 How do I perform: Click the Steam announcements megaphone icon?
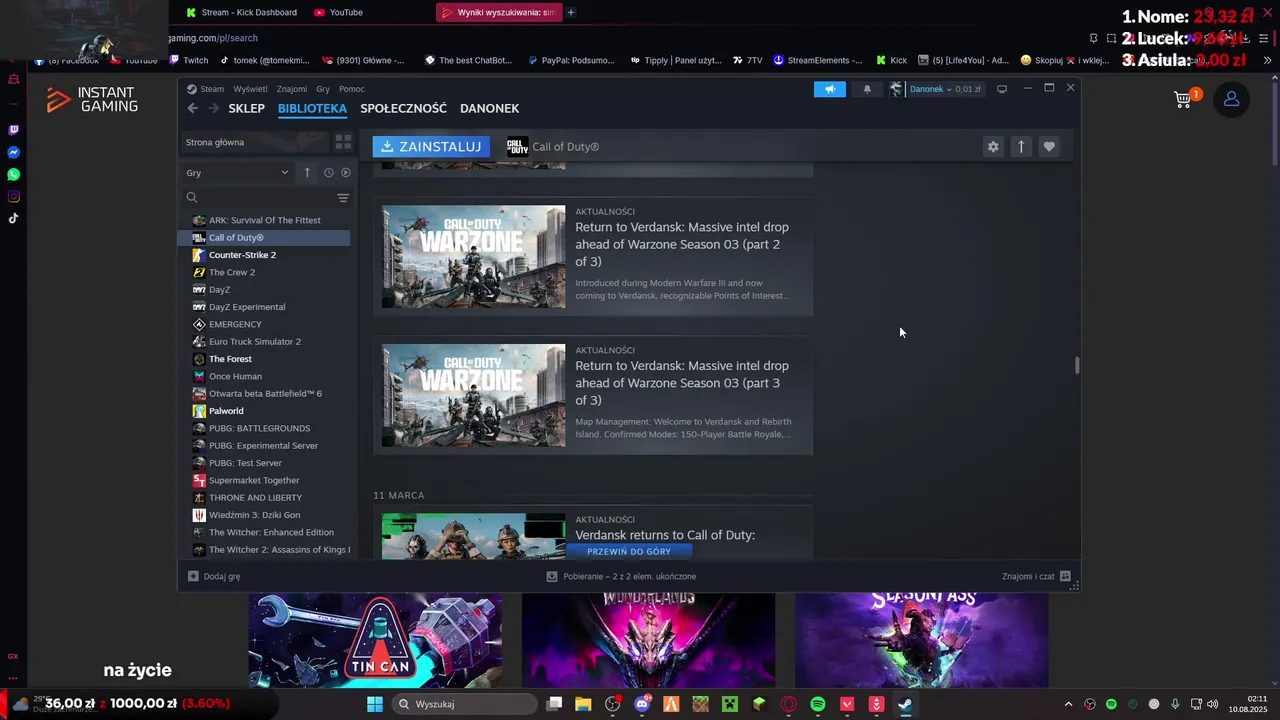[x=829, y=89]
